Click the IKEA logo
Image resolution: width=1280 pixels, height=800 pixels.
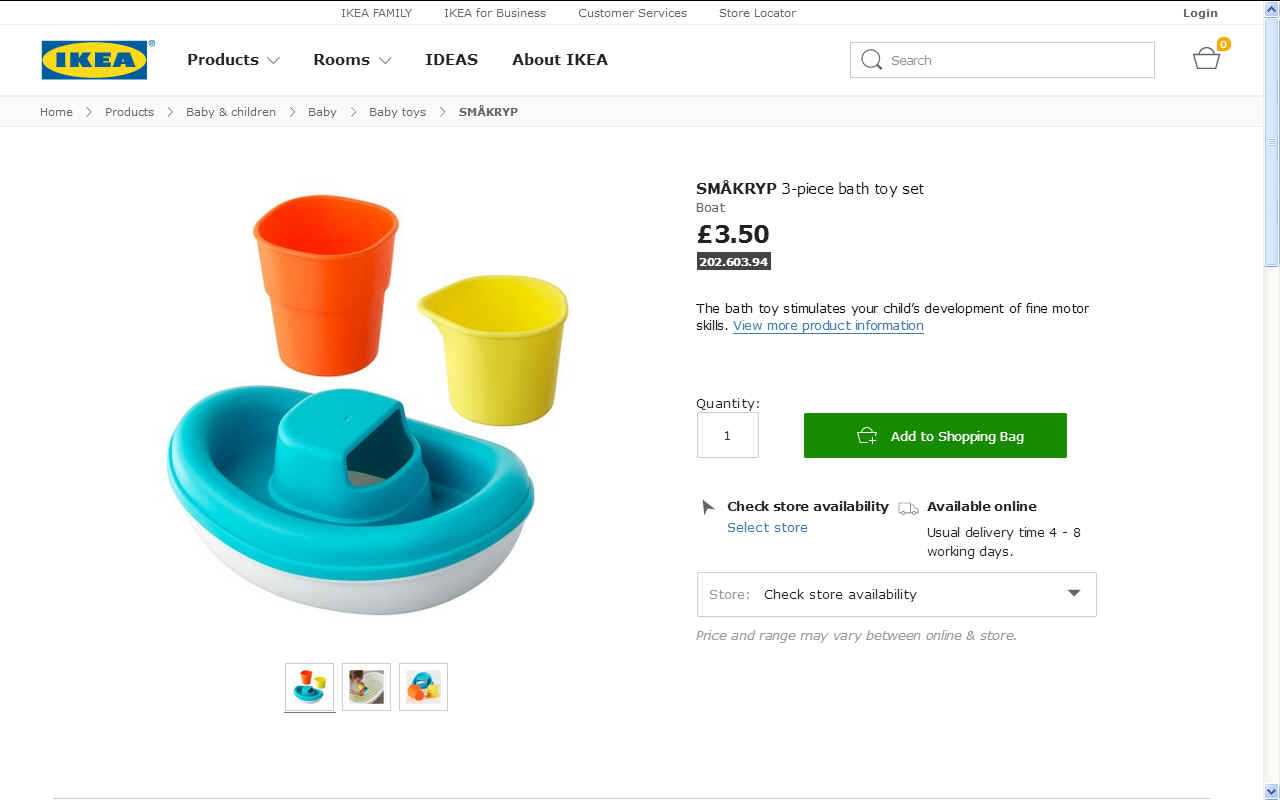coord(95,60)
